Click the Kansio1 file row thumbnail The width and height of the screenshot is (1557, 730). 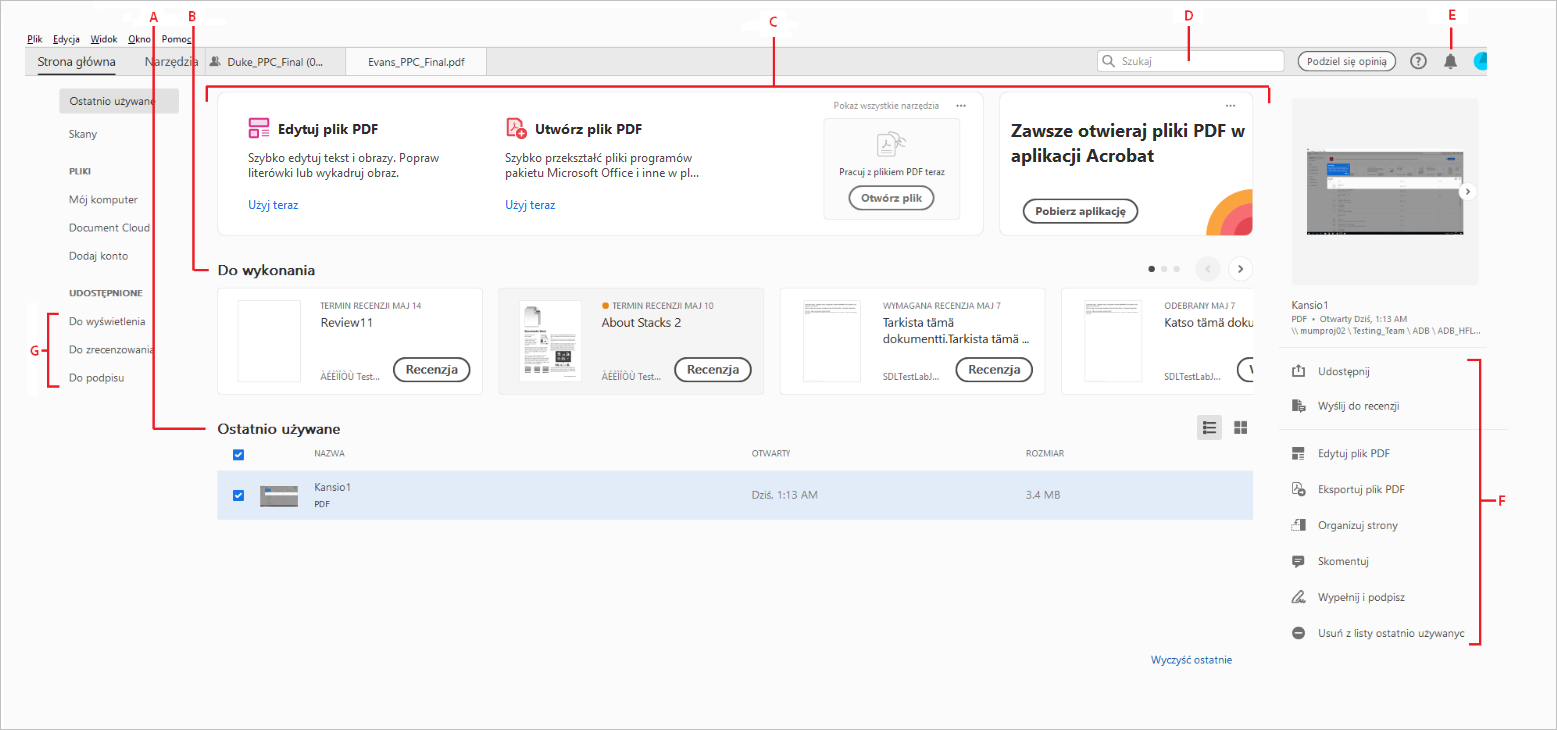tap(279, 495)
